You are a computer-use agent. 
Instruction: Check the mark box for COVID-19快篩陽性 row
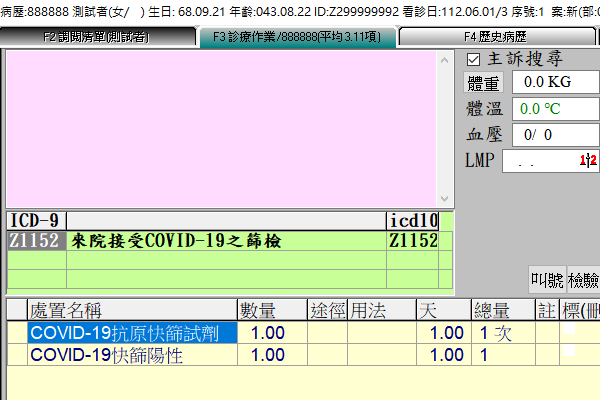coord(569,352)
